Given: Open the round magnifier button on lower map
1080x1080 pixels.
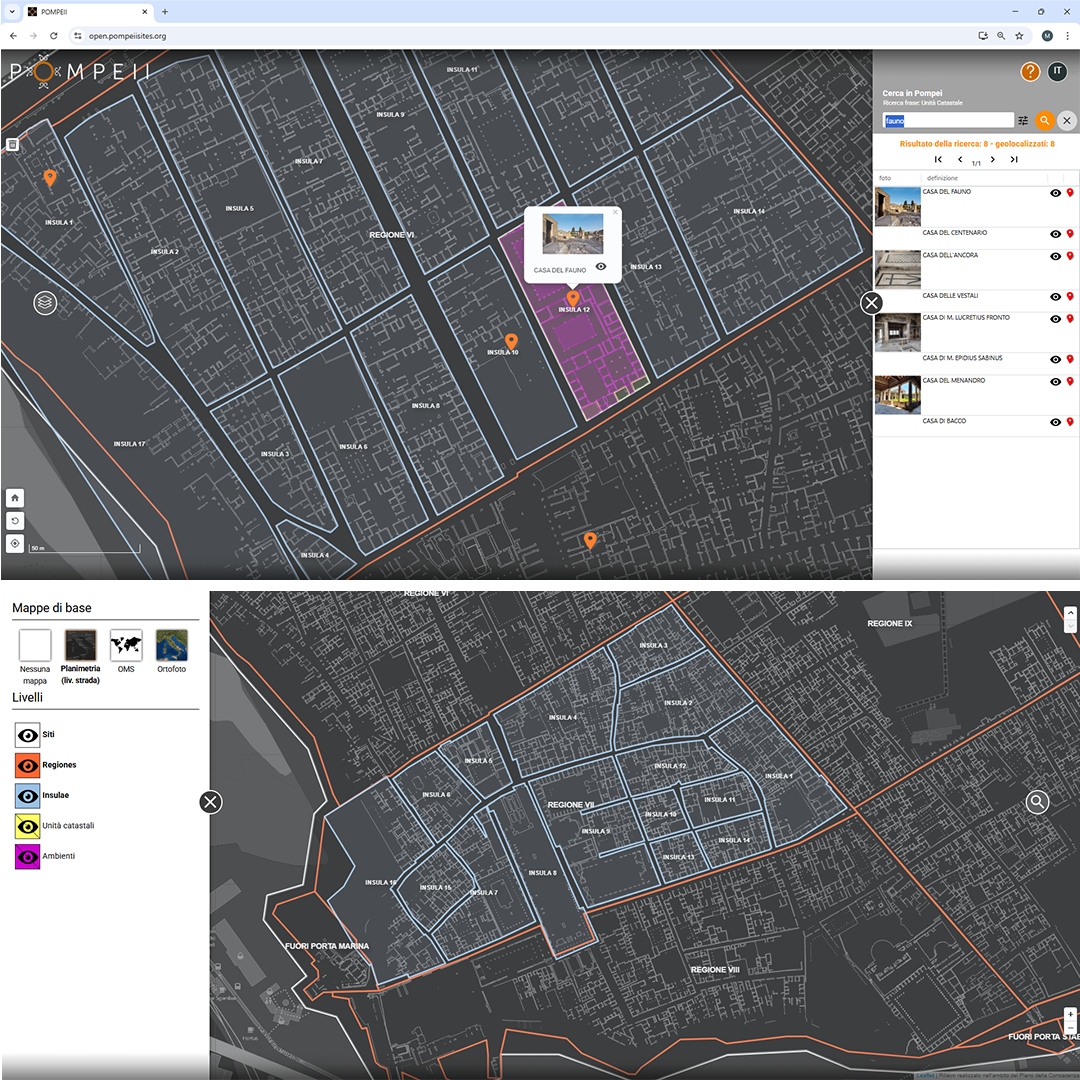Looking at the screenshot, I should click(x=1037, y=802).
